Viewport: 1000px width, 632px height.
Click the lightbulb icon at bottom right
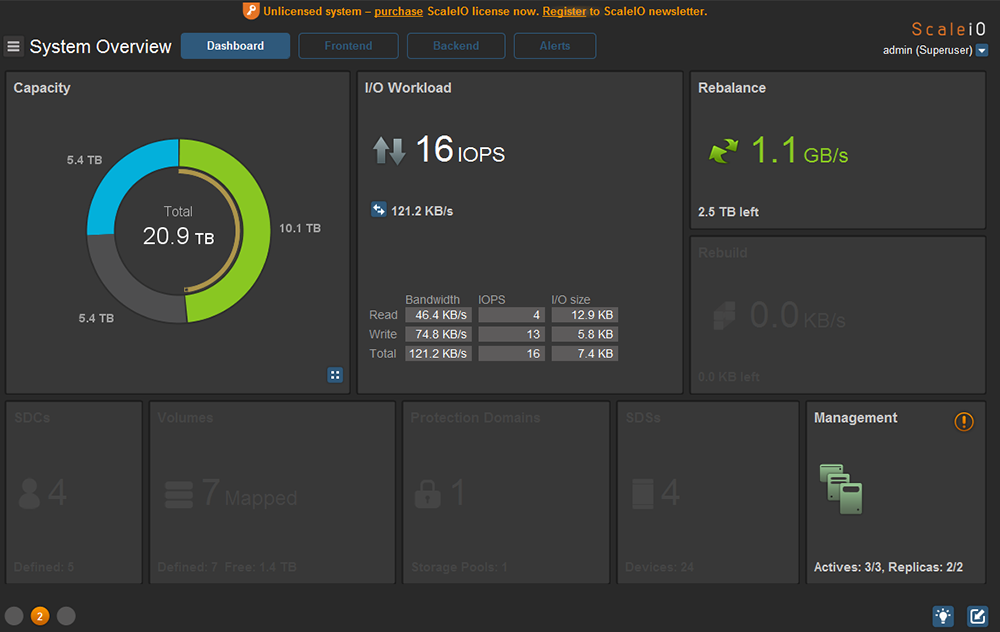[943, 616]
